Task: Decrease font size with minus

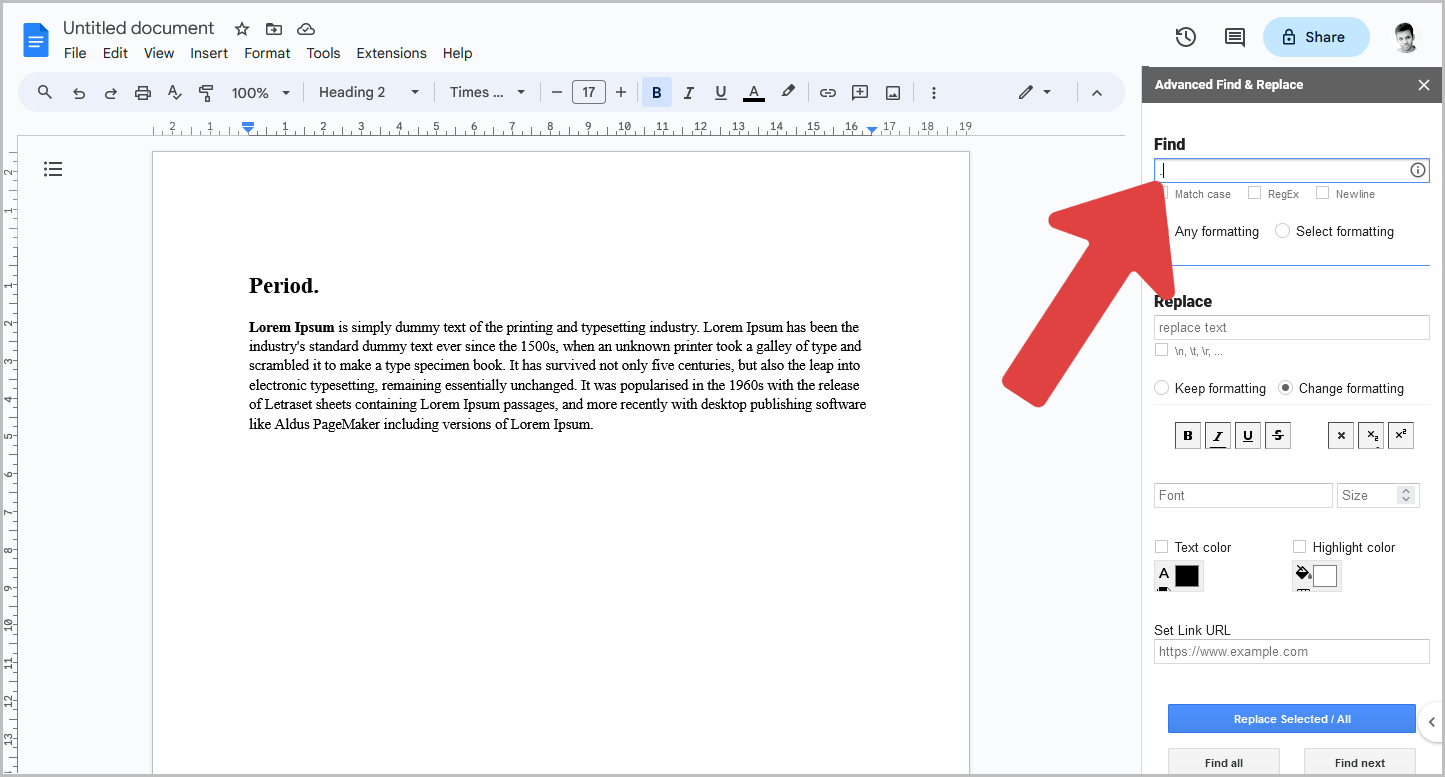Action: (557, 93)
